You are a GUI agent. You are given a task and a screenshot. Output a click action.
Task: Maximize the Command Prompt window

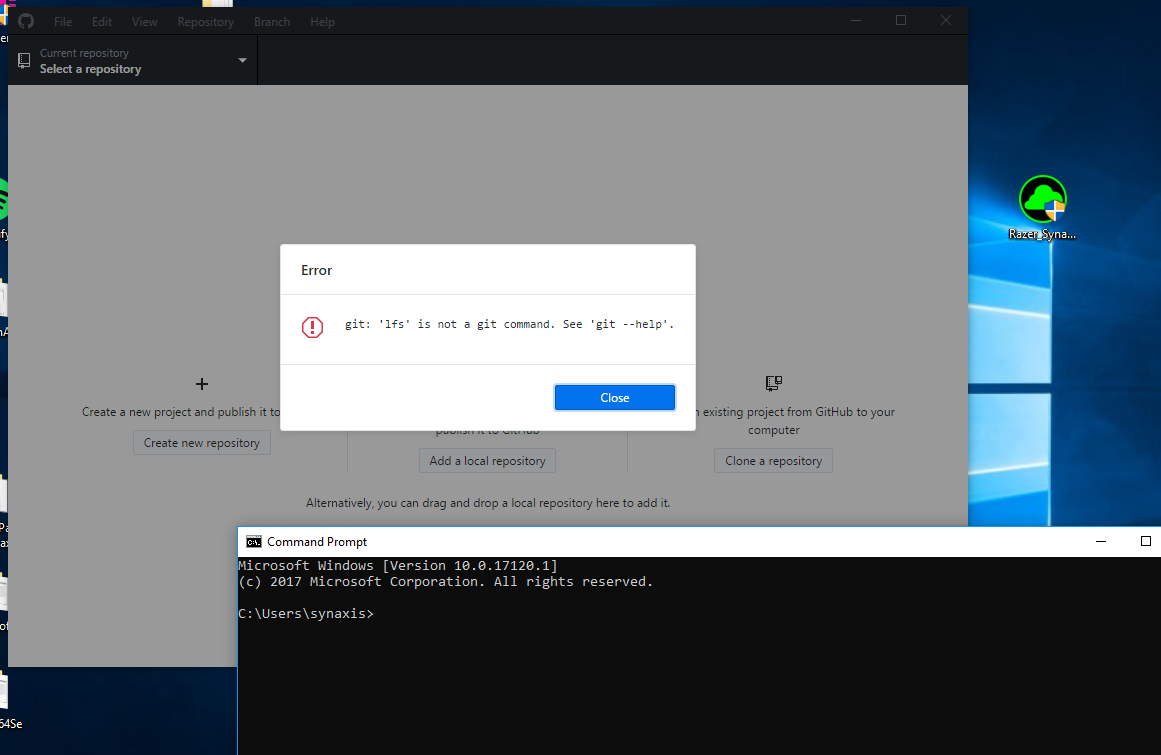point(1145,541)
